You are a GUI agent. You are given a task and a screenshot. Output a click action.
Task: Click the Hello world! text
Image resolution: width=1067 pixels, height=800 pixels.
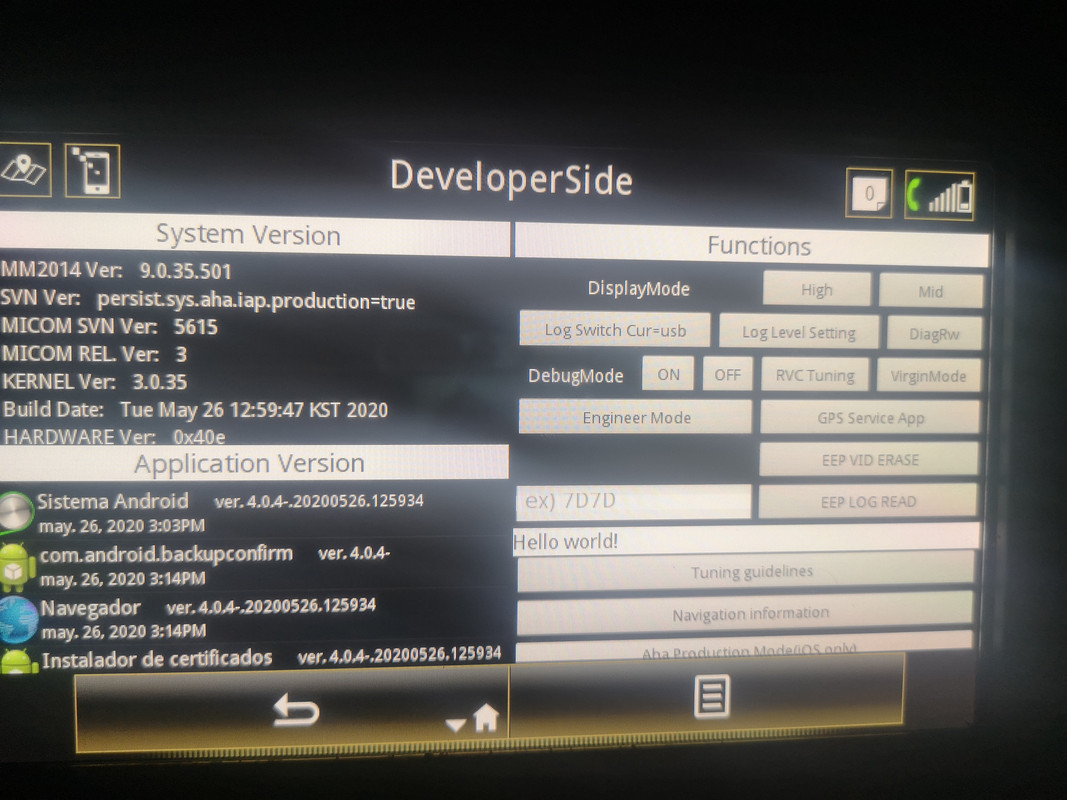coord(565,541)
